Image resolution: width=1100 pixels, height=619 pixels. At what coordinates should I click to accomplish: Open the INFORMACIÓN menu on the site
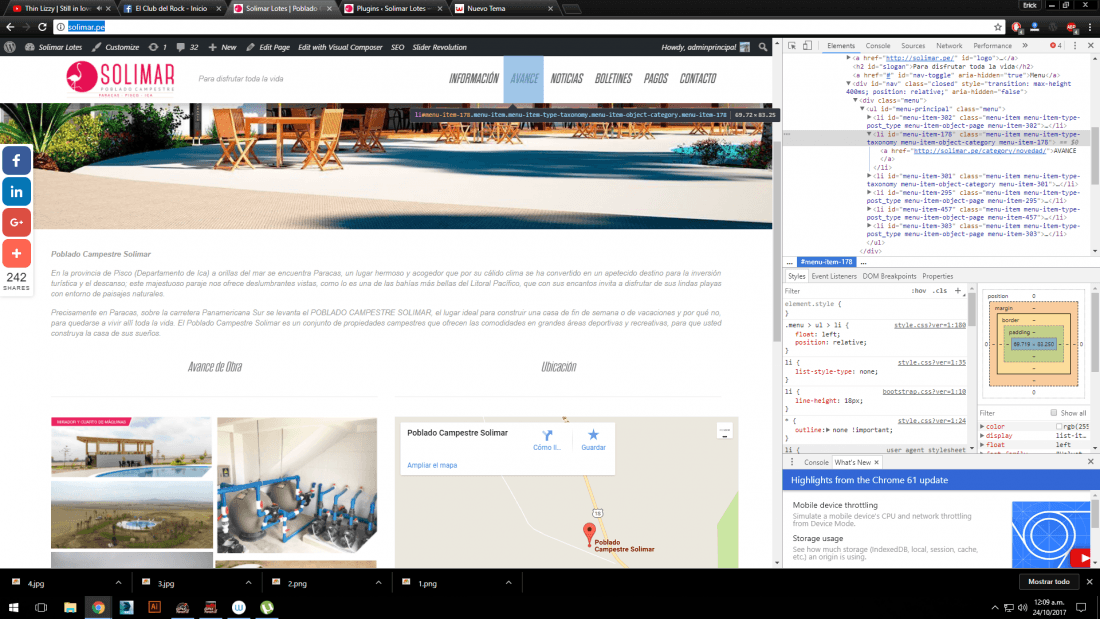tap(474, 79)
